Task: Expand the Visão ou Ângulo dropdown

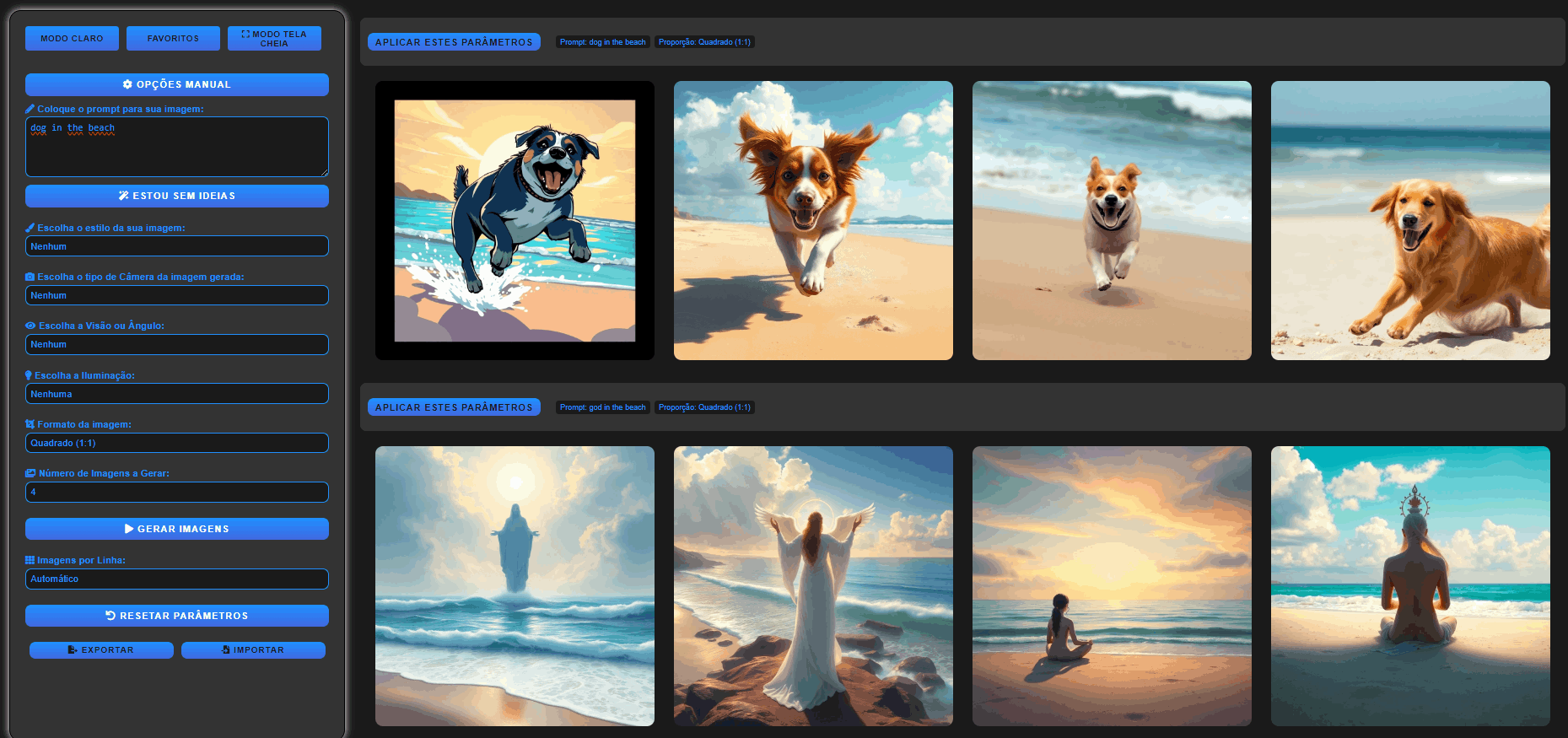Action: [177, 345]
